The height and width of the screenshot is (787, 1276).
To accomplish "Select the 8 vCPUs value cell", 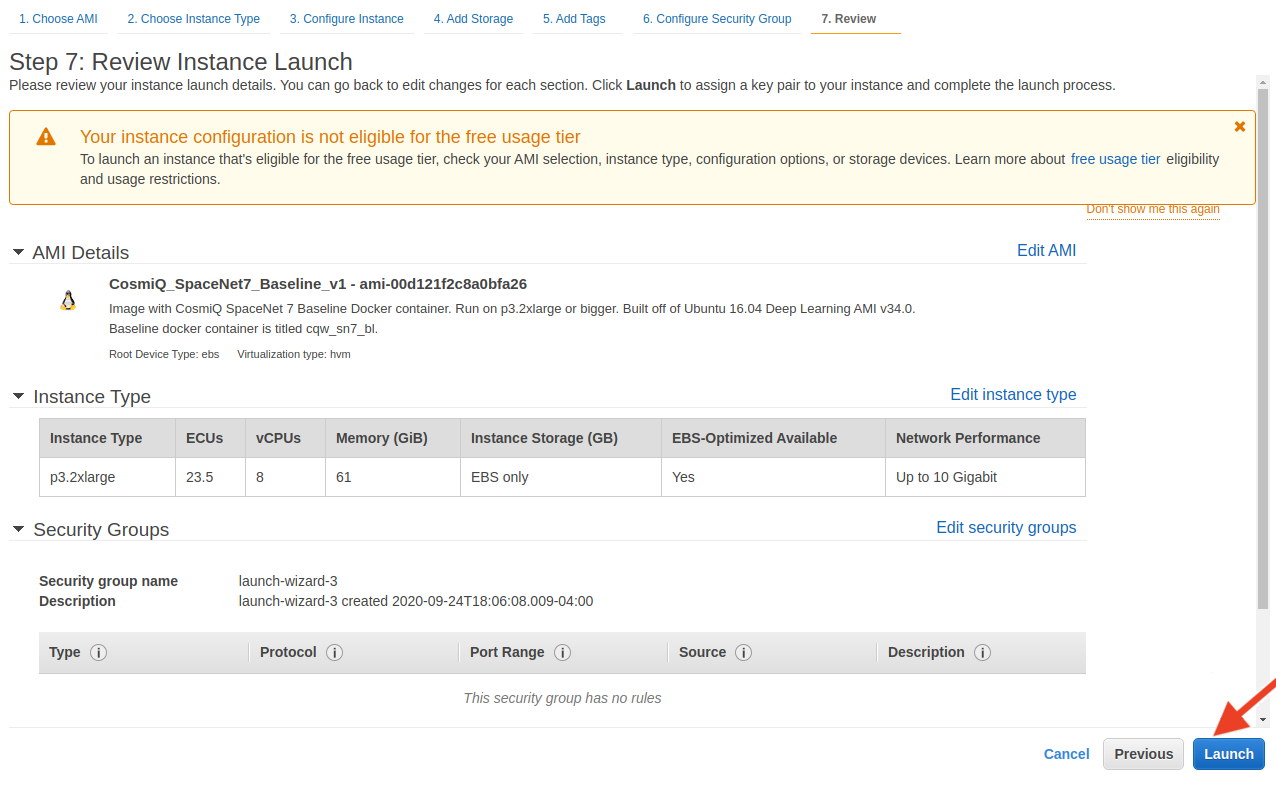I will 286,477.
